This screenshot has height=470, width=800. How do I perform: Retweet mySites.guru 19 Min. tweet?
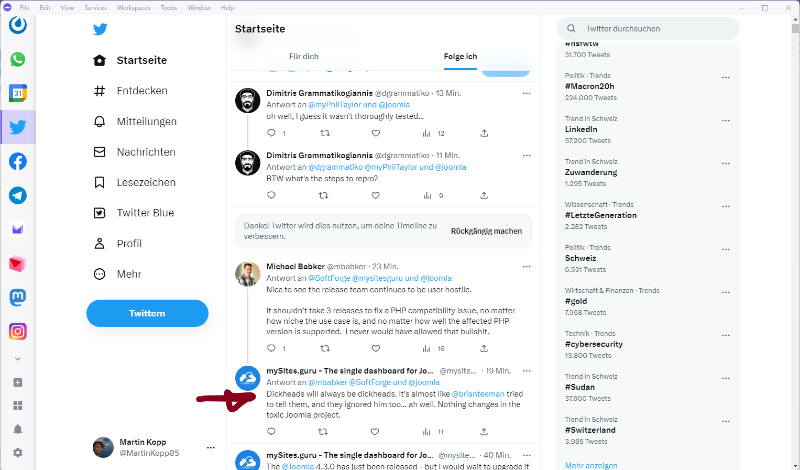323,432
